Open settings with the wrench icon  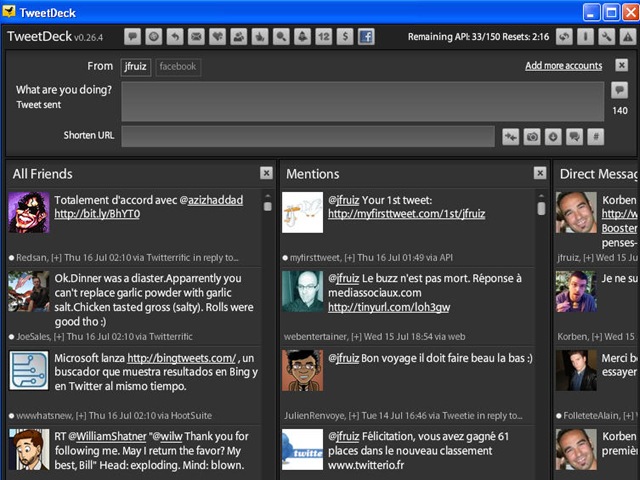coord(607,37)
